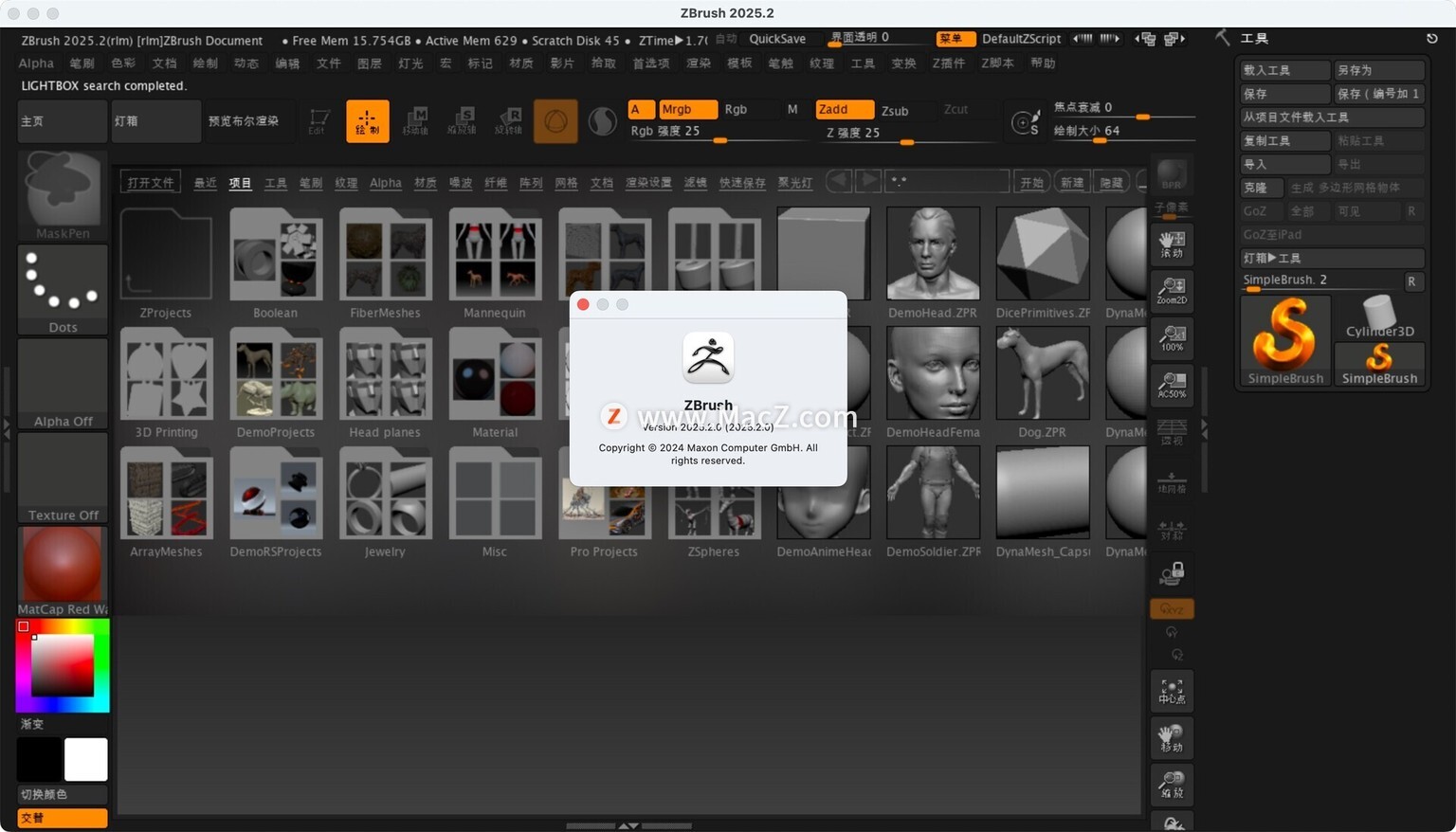Open the MaskPen brush selector
This screenshot has height=832, width=1456.
[63, 195]
